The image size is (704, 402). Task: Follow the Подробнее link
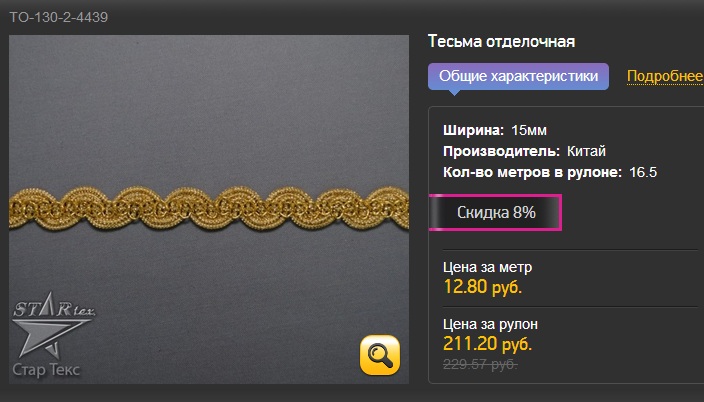[x=665, y=76]
